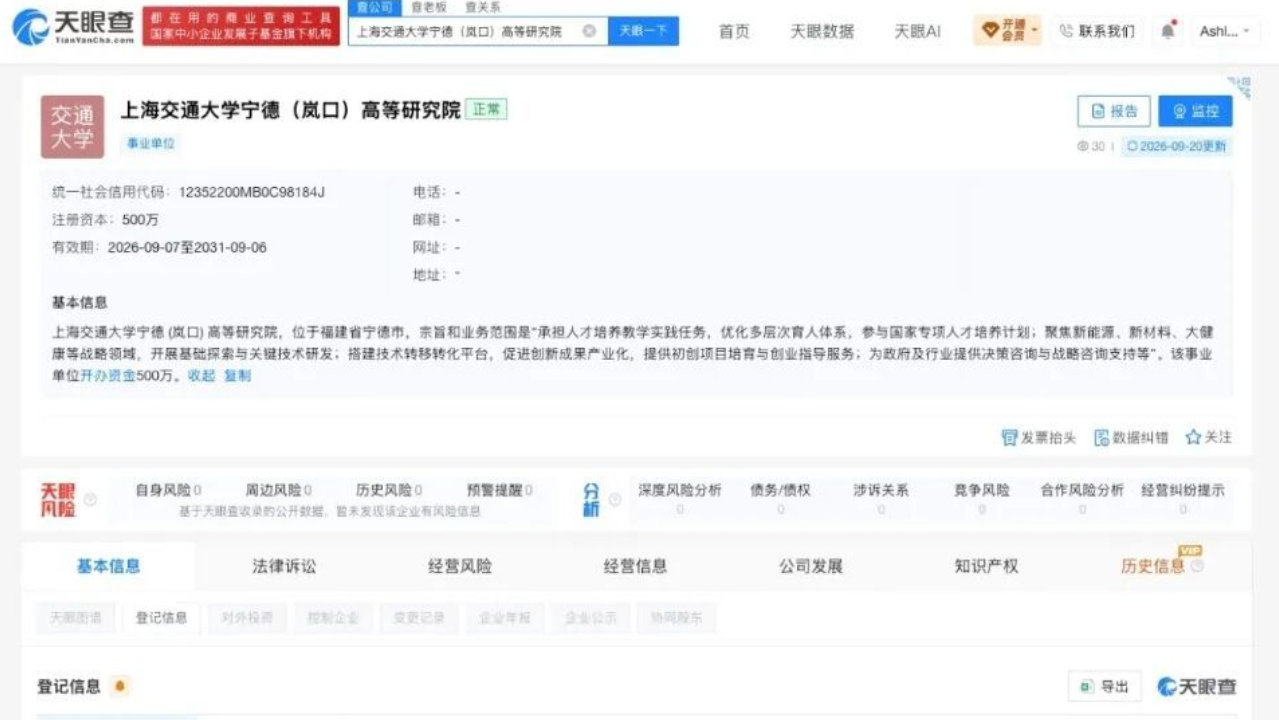
Task: Switch to the 经营风险 tab
Action: (460, 566)
